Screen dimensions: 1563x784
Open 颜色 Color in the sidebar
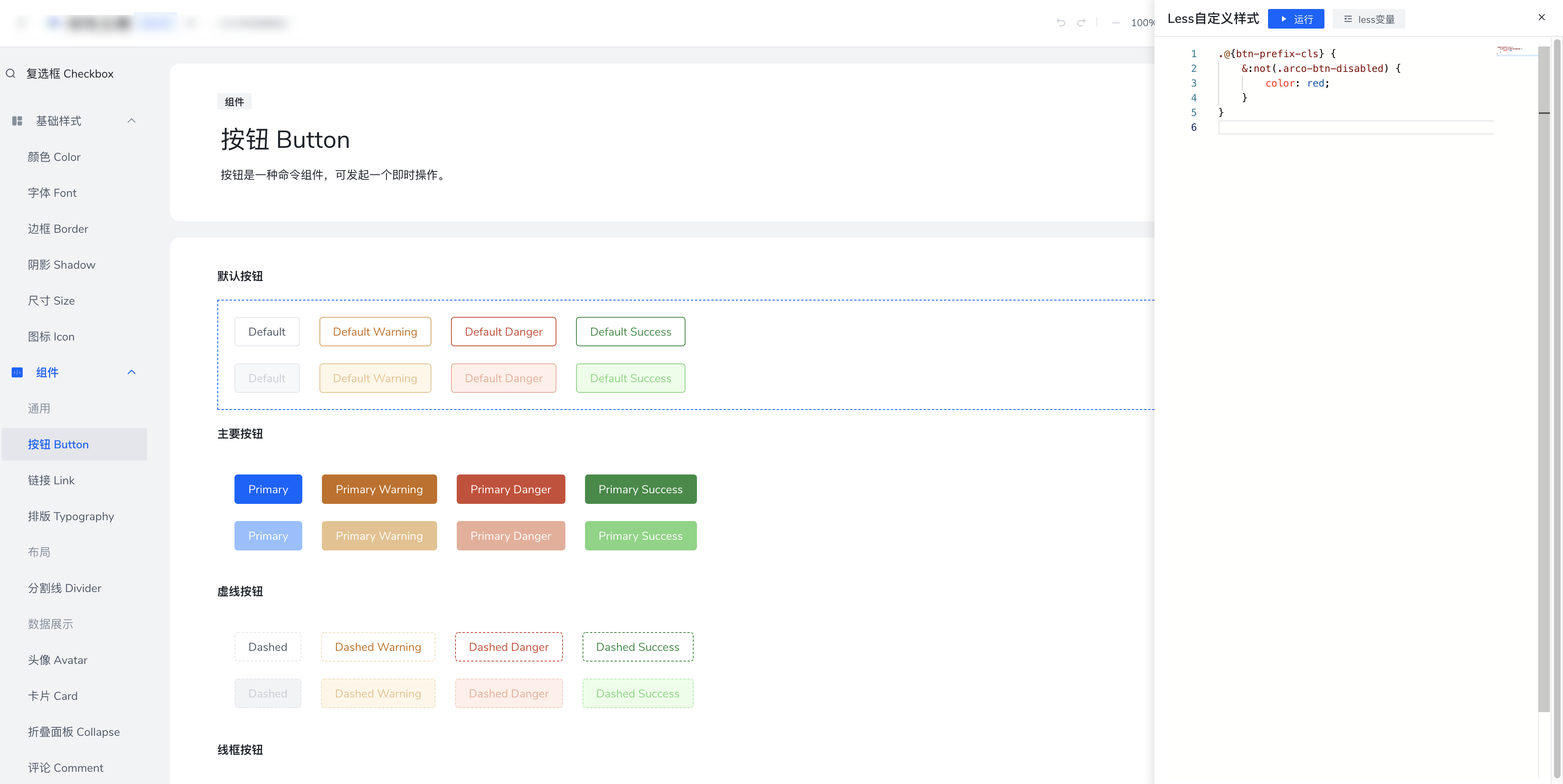(54, 157)
